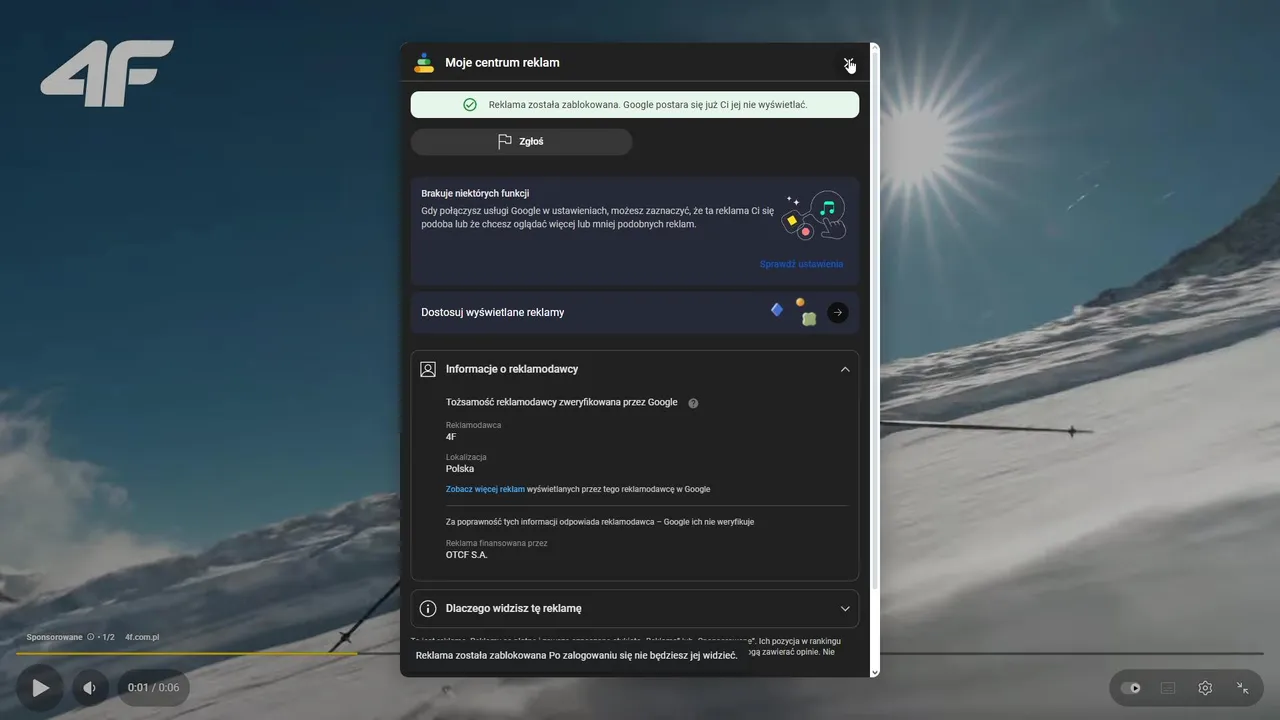
Task: Exit fullscreen mode
Action: [1242, 688]
